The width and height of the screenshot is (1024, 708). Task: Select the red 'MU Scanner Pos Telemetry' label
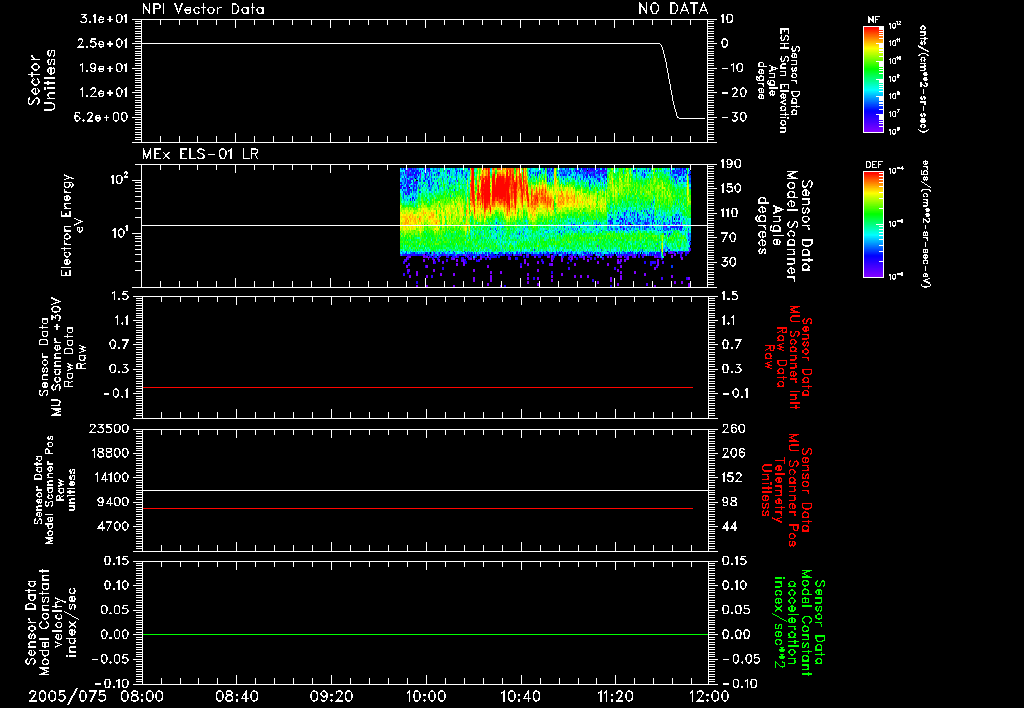click(787, 490)
